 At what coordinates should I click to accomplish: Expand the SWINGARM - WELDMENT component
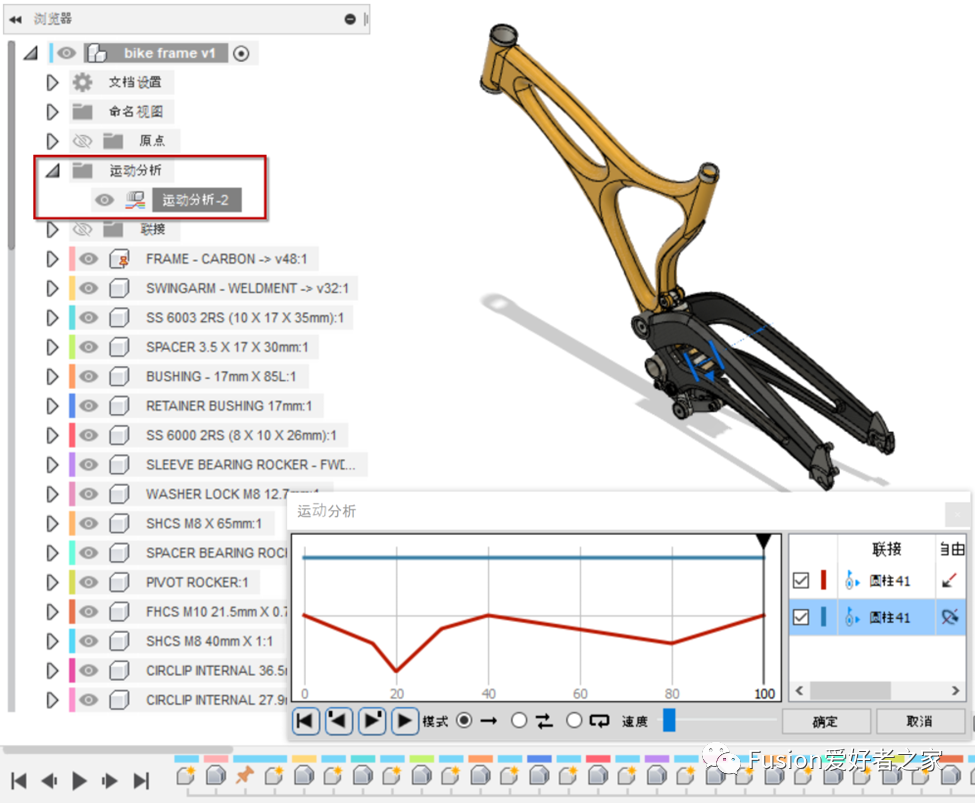pyautogui.click(x=53, y=288)
